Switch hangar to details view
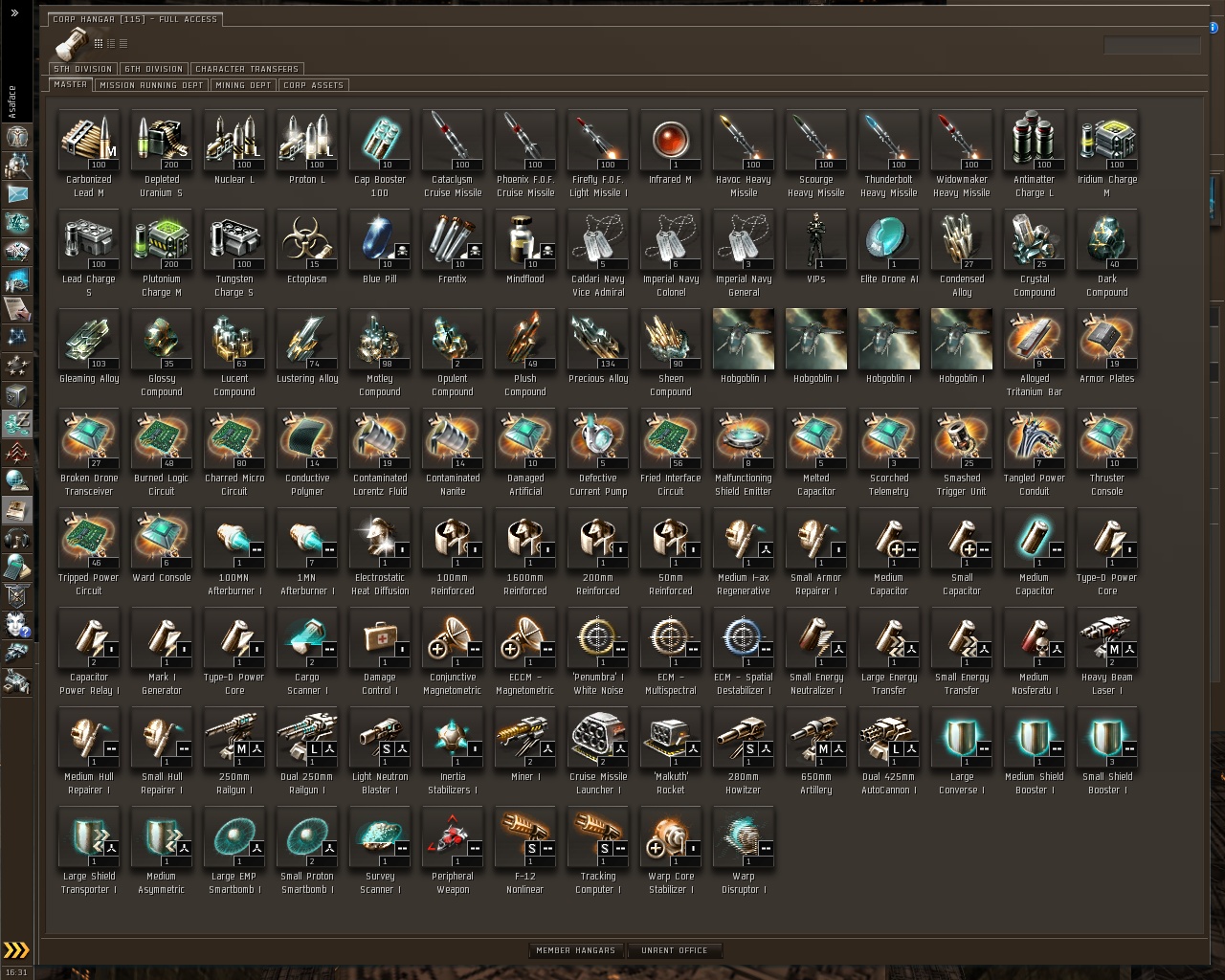 point(110,43)
